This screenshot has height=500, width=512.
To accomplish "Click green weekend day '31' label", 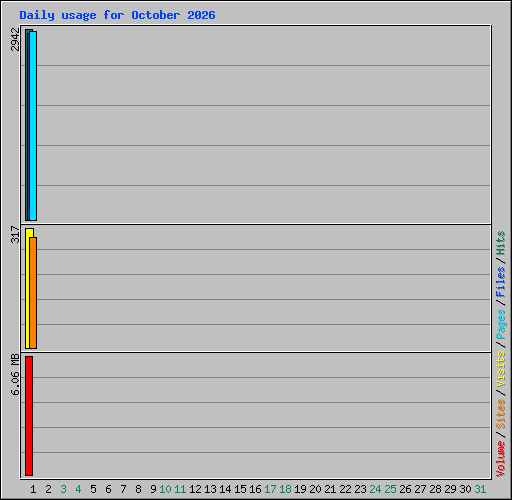I will click(480, 489).
